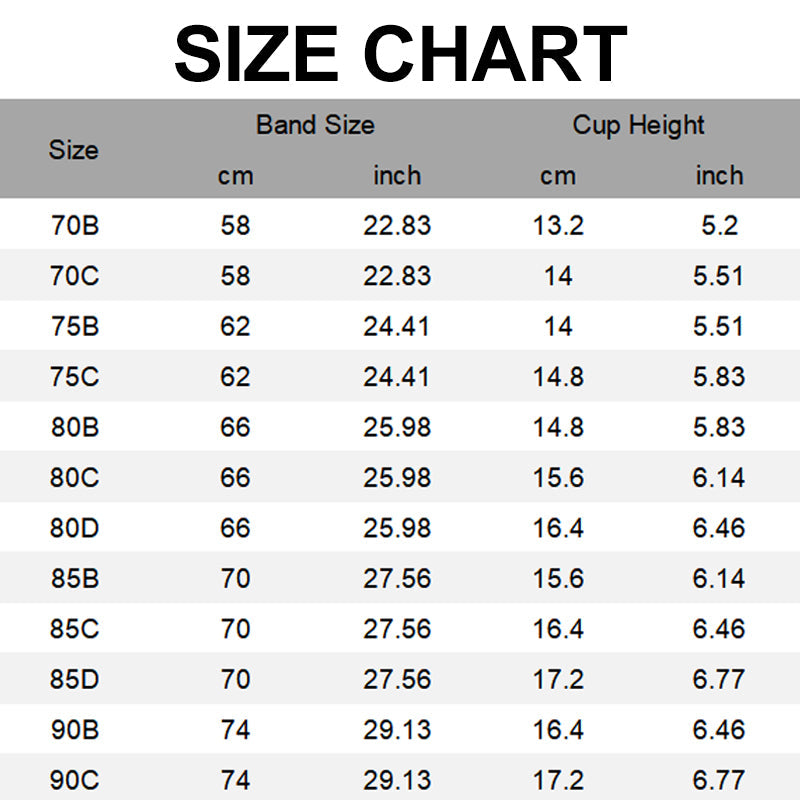The width and height of the screenshot is (800, 800).
Task: Select the 80B size row label
Action: [75, 427]
